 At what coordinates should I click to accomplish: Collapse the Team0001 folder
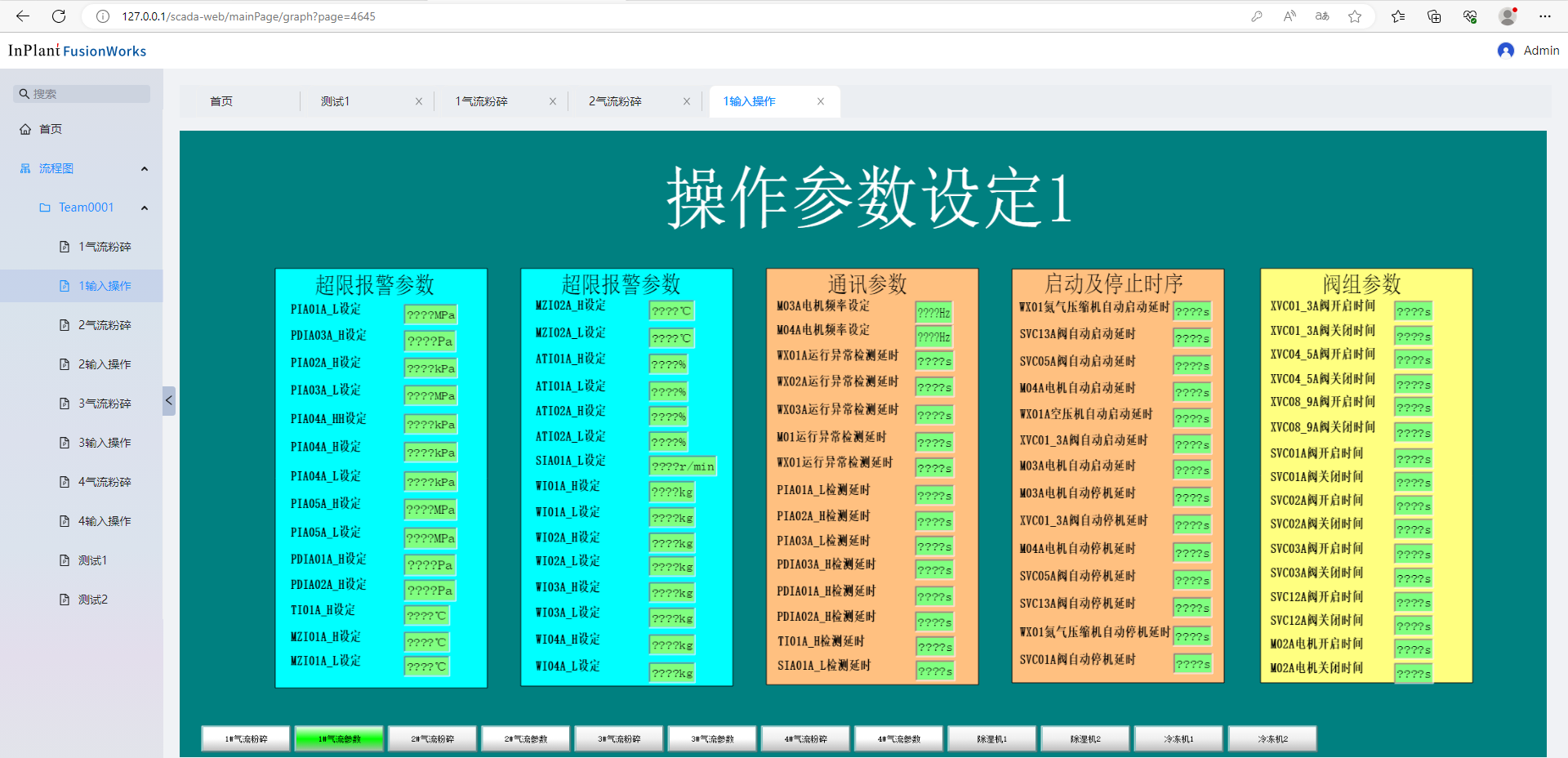145,208
